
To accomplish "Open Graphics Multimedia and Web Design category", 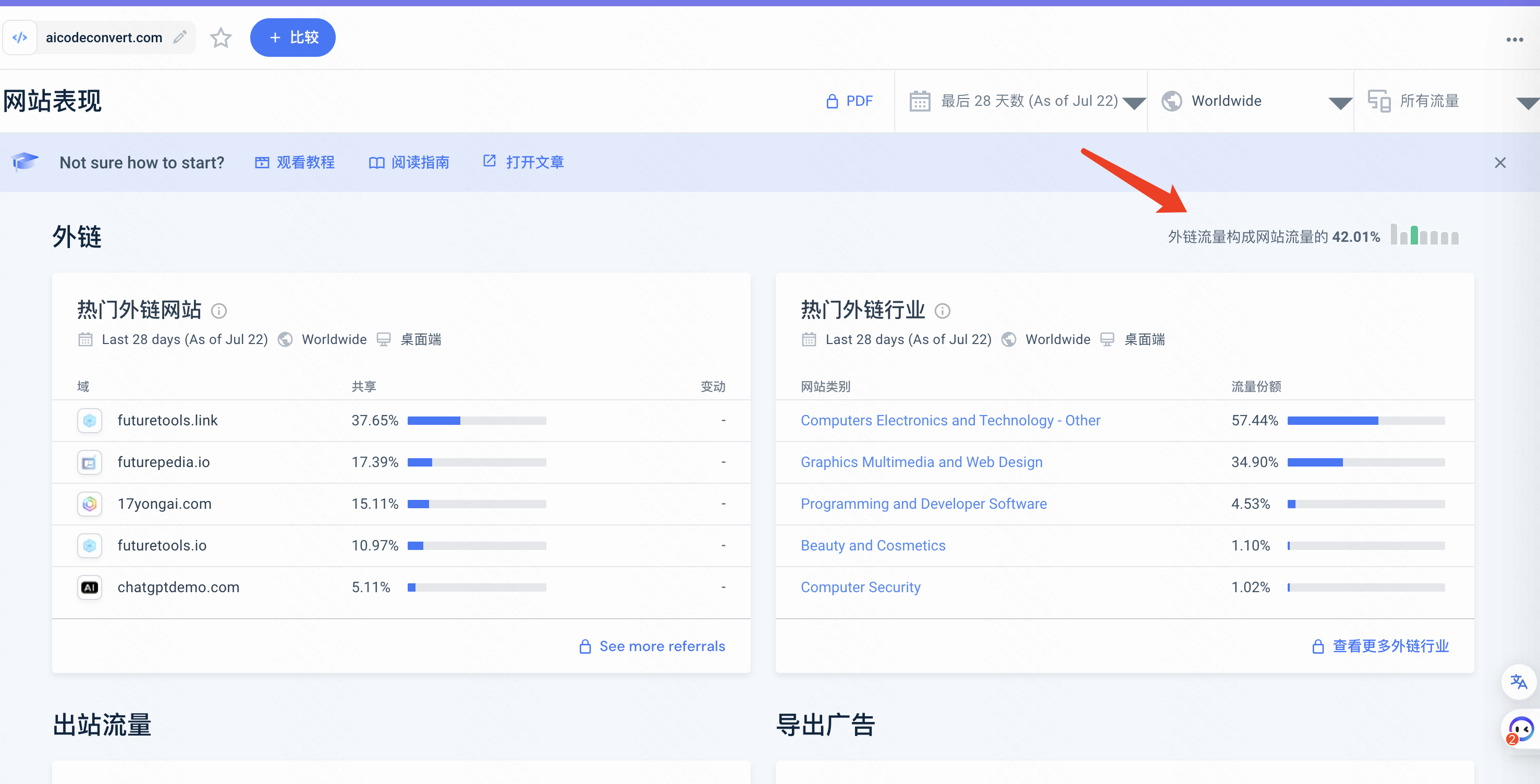I will click(921, 462).
